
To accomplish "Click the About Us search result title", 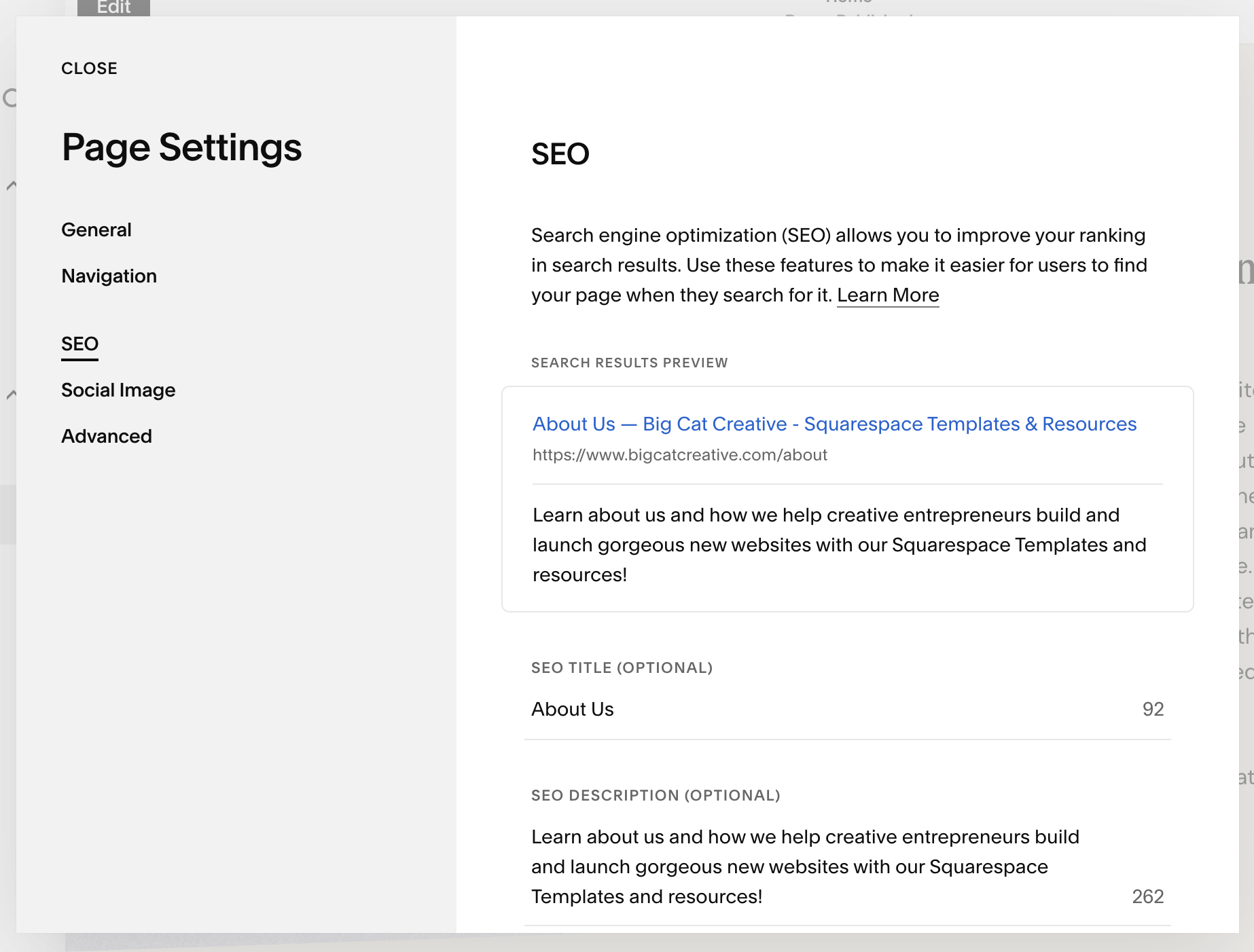I will [x=834, y=424].
